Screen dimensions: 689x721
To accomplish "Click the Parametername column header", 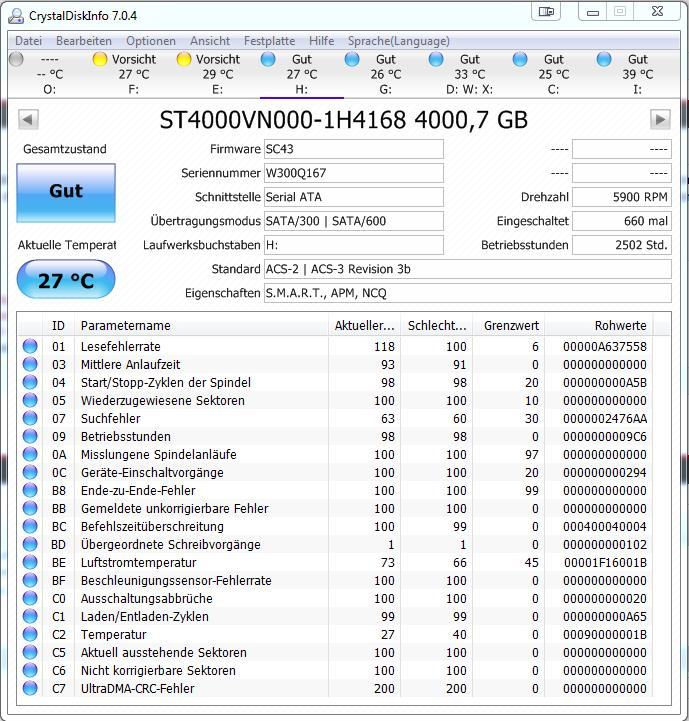I will coord(201,326).
